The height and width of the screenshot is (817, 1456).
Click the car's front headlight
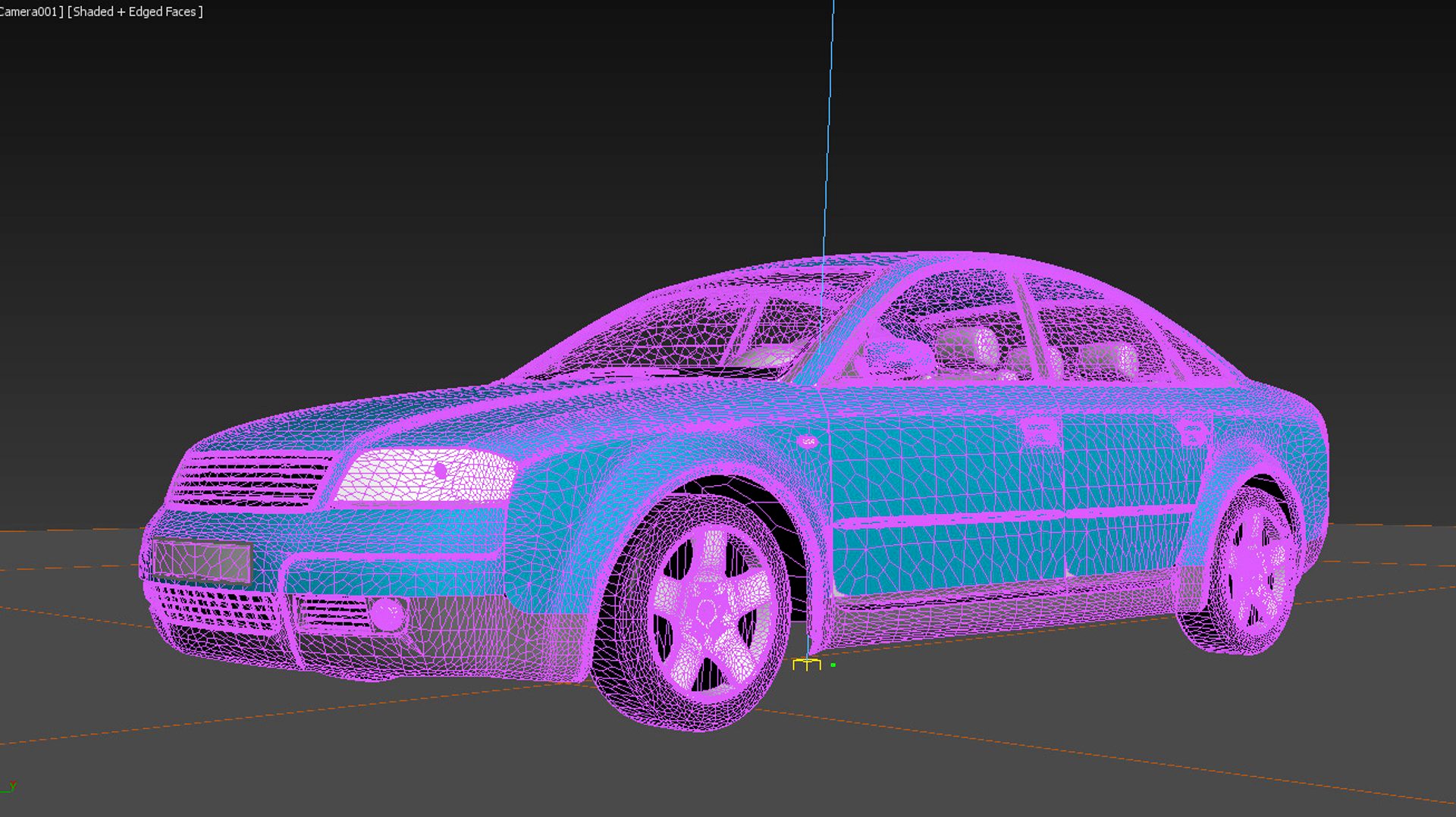click(425, 475)
